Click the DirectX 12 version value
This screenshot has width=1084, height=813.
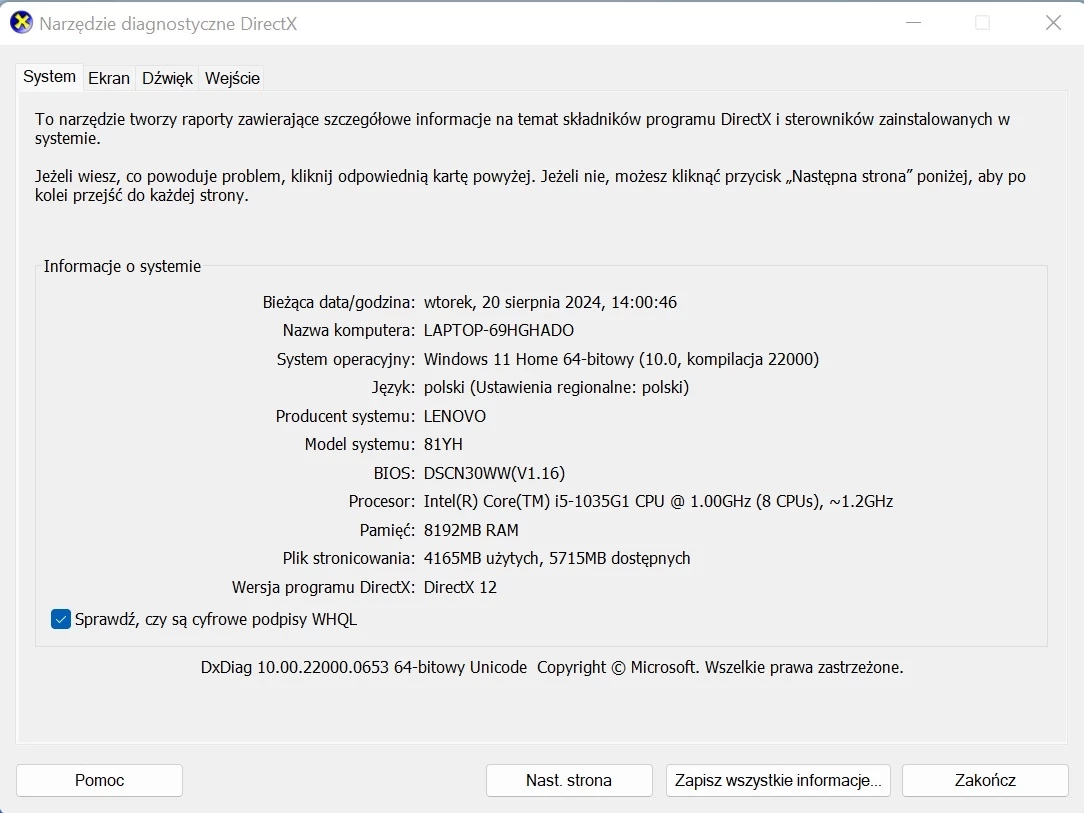click(460, 587)
